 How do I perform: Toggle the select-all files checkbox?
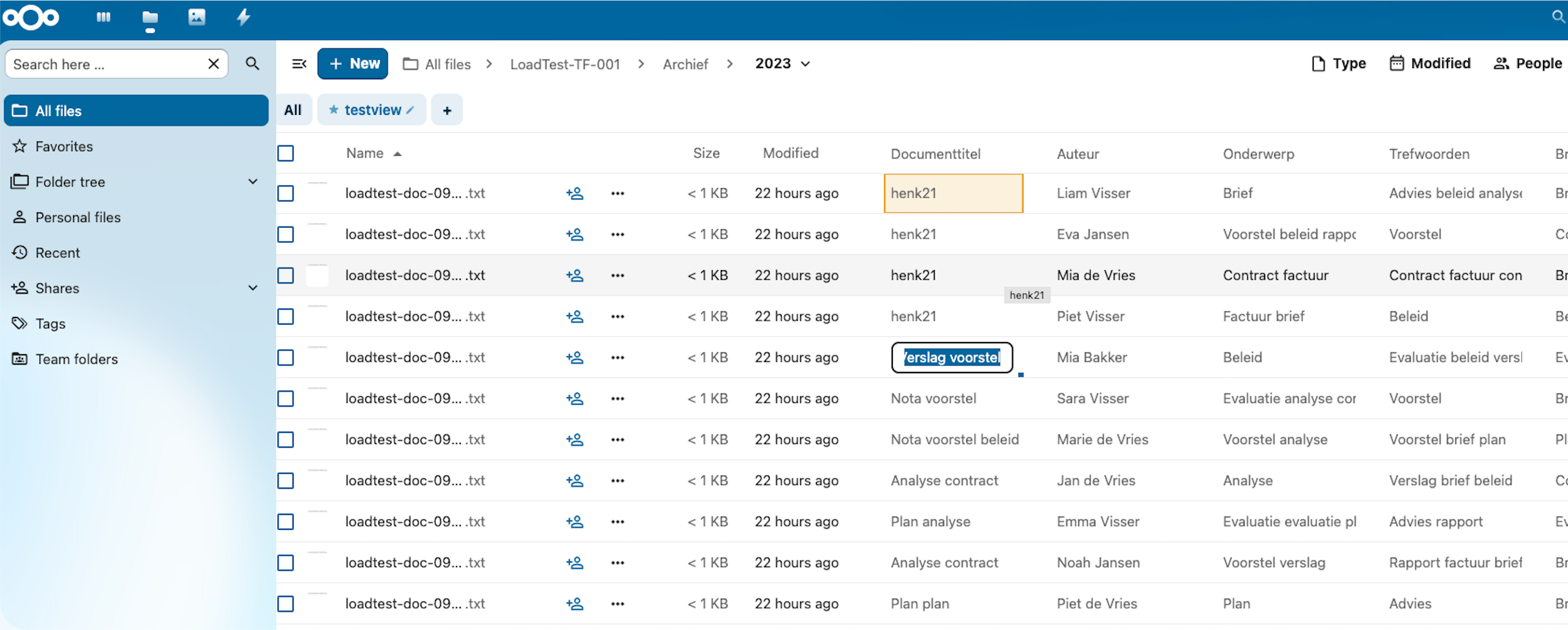tap(286, 153)
